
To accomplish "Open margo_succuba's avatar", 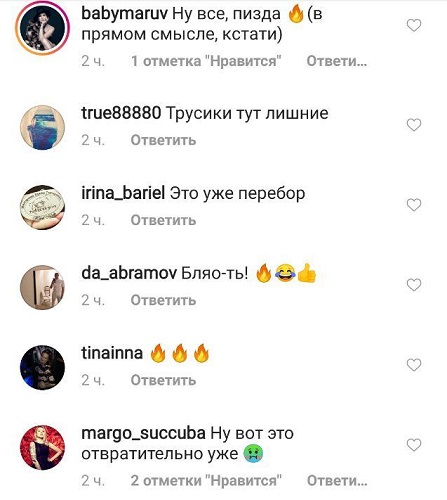I will [42, 447].
